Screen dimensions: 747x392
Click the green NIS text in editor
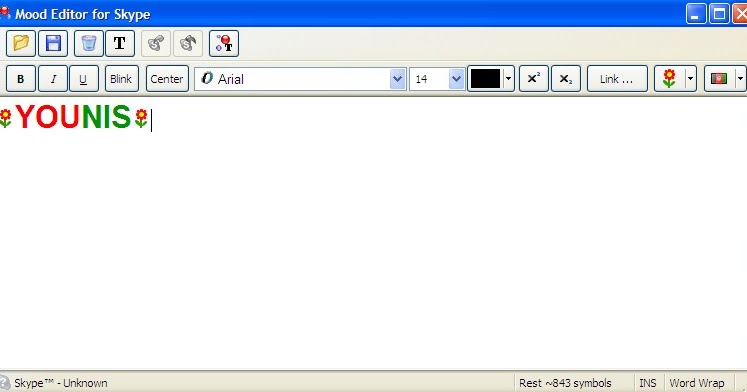pos(106,117)
